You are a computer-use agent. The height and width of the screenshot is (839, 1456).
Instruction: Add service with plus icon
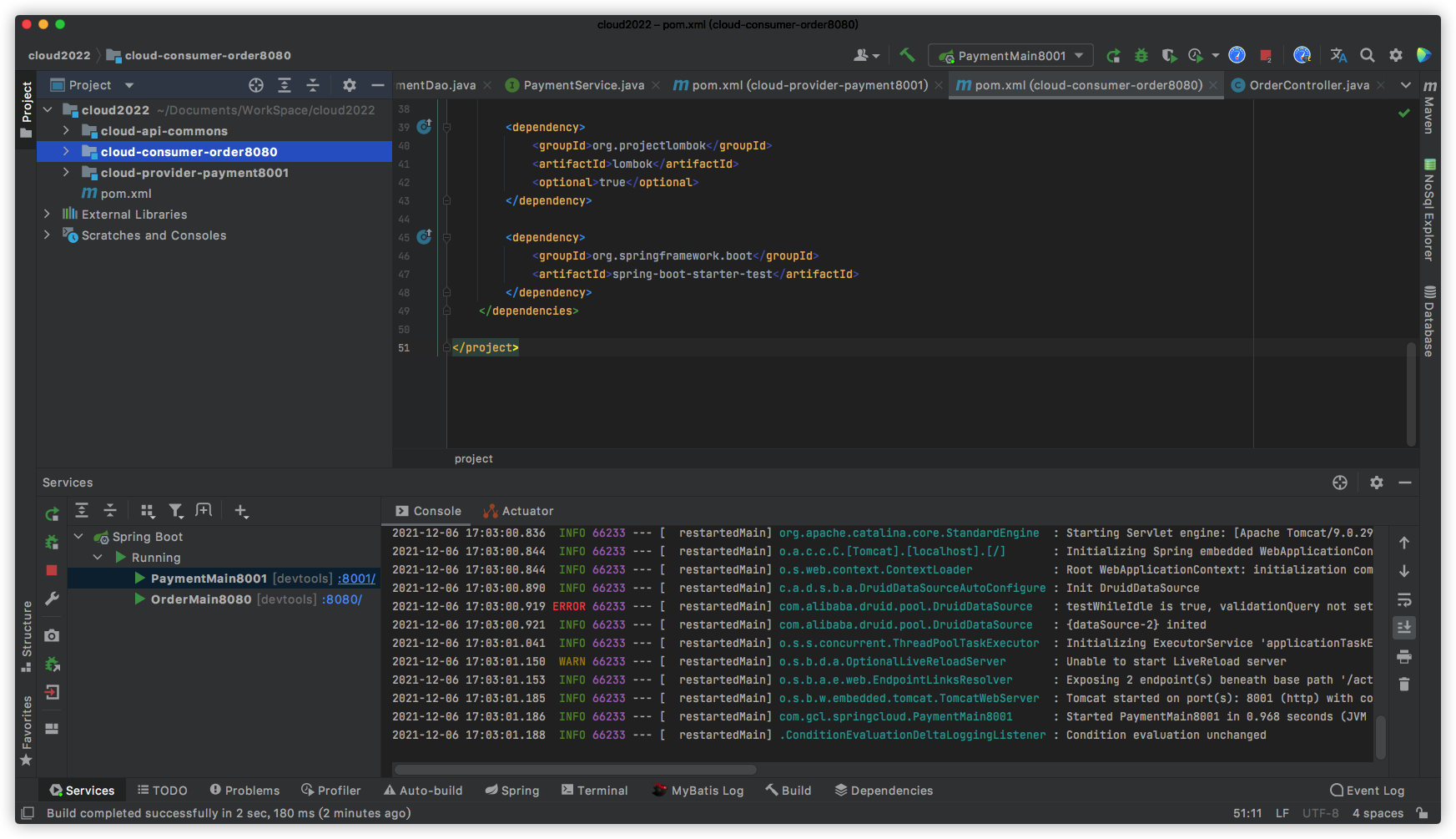241,511
